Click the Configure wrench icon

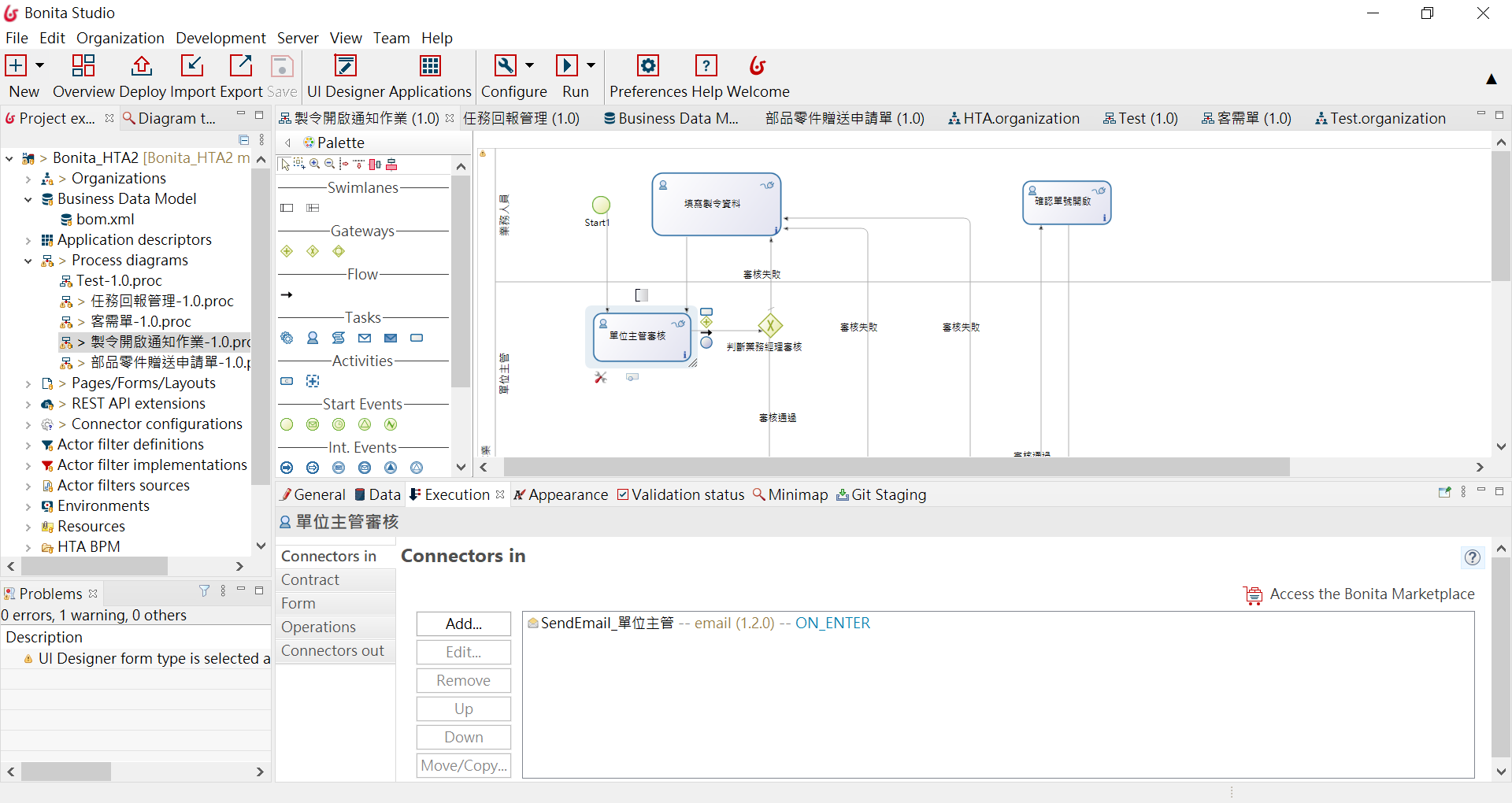pyautogui.click(x=506, y=65)
